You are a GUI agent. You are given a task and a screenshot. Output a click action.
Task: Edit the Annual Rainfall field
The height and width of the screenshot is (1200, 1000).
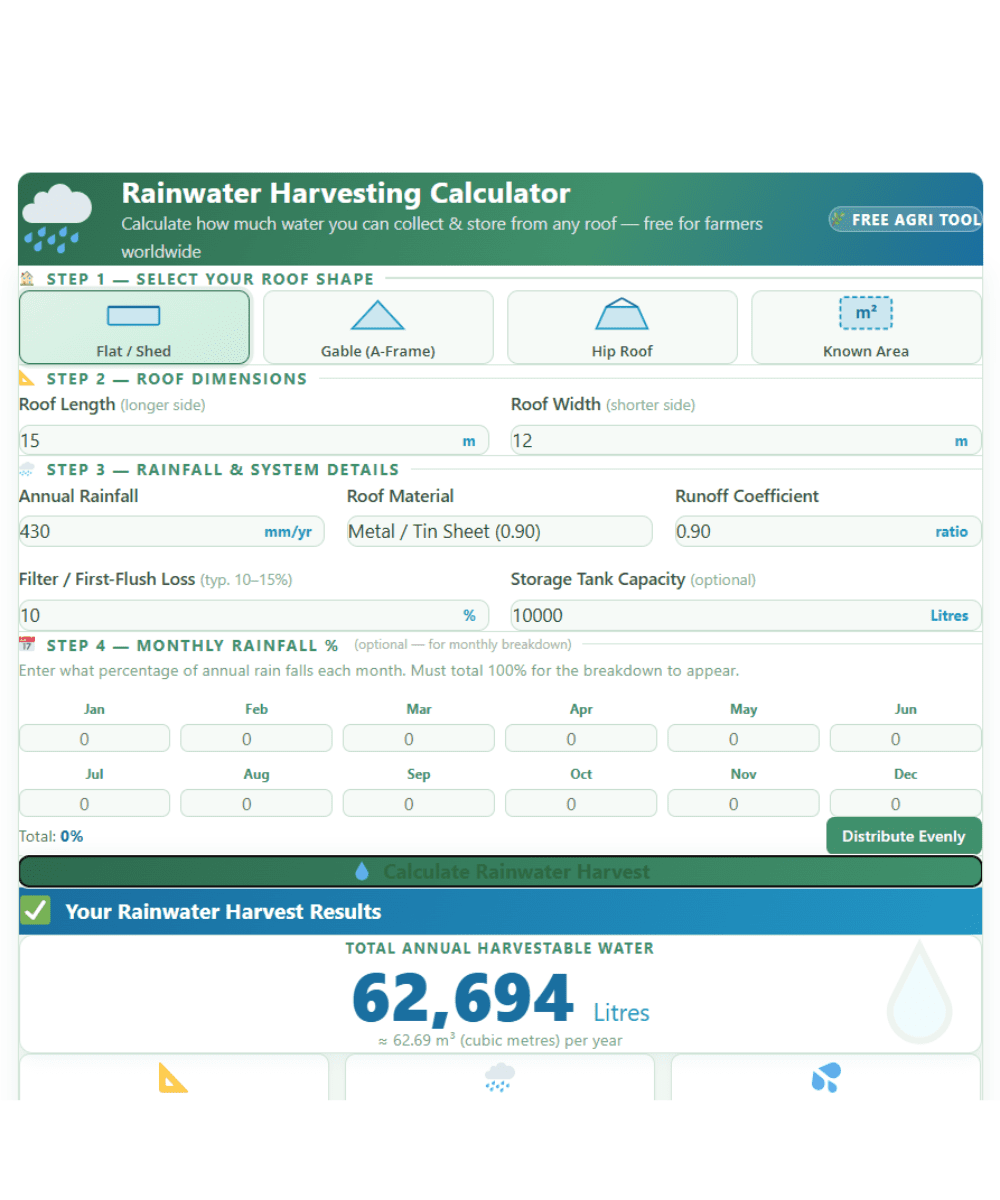click(172, 531)
